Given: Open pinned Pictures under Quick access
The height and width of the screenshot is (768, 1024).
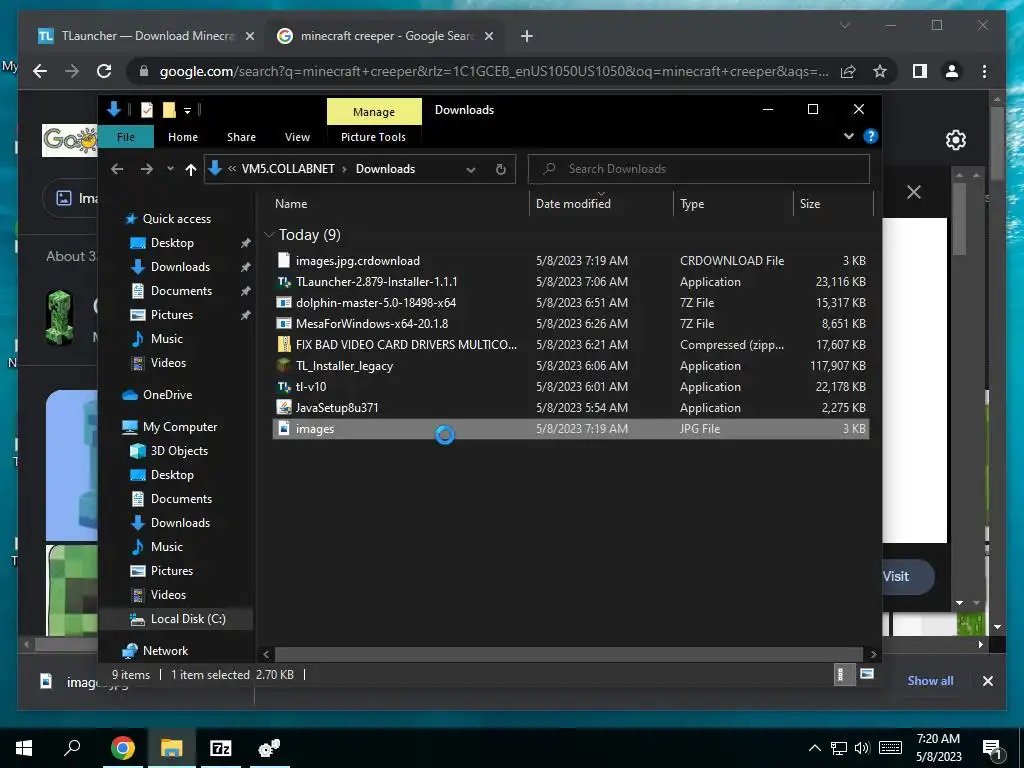Looking at the screenshot, I should [172, 315].
